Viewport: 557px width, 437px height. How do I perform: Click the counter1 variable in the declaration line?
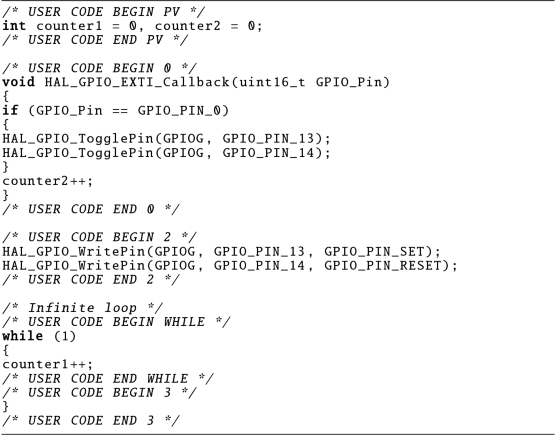point(69,26)
